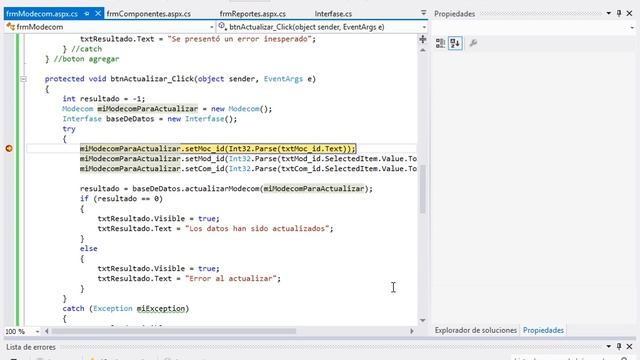
Task: Switch to frmReportes.aspx.cs tab
Action: [x=253, y=14]
